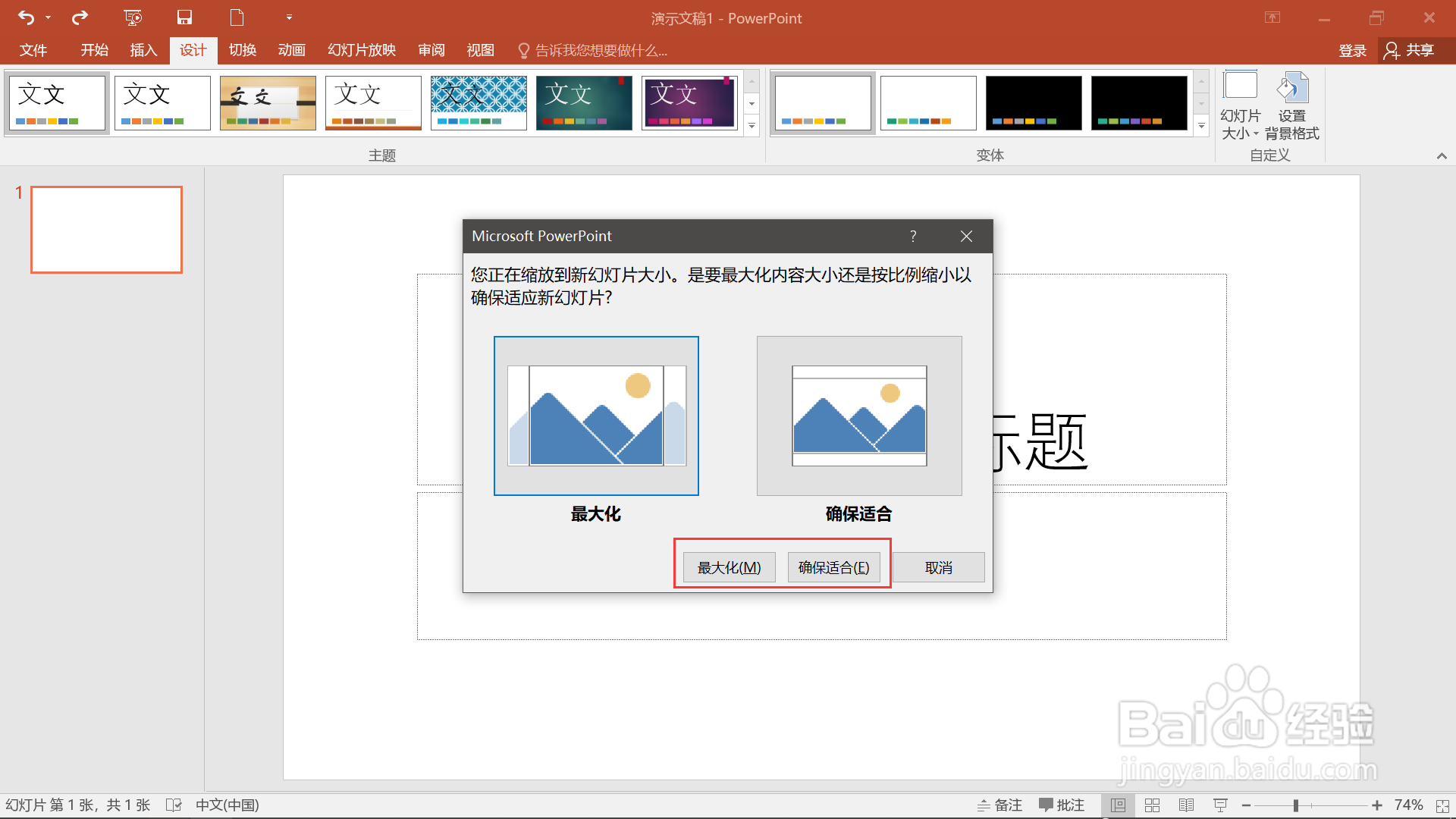Select the first white variant thumbnail
Image resolution: width=1456 pixels, height=819 pixels.
point(823,102)
